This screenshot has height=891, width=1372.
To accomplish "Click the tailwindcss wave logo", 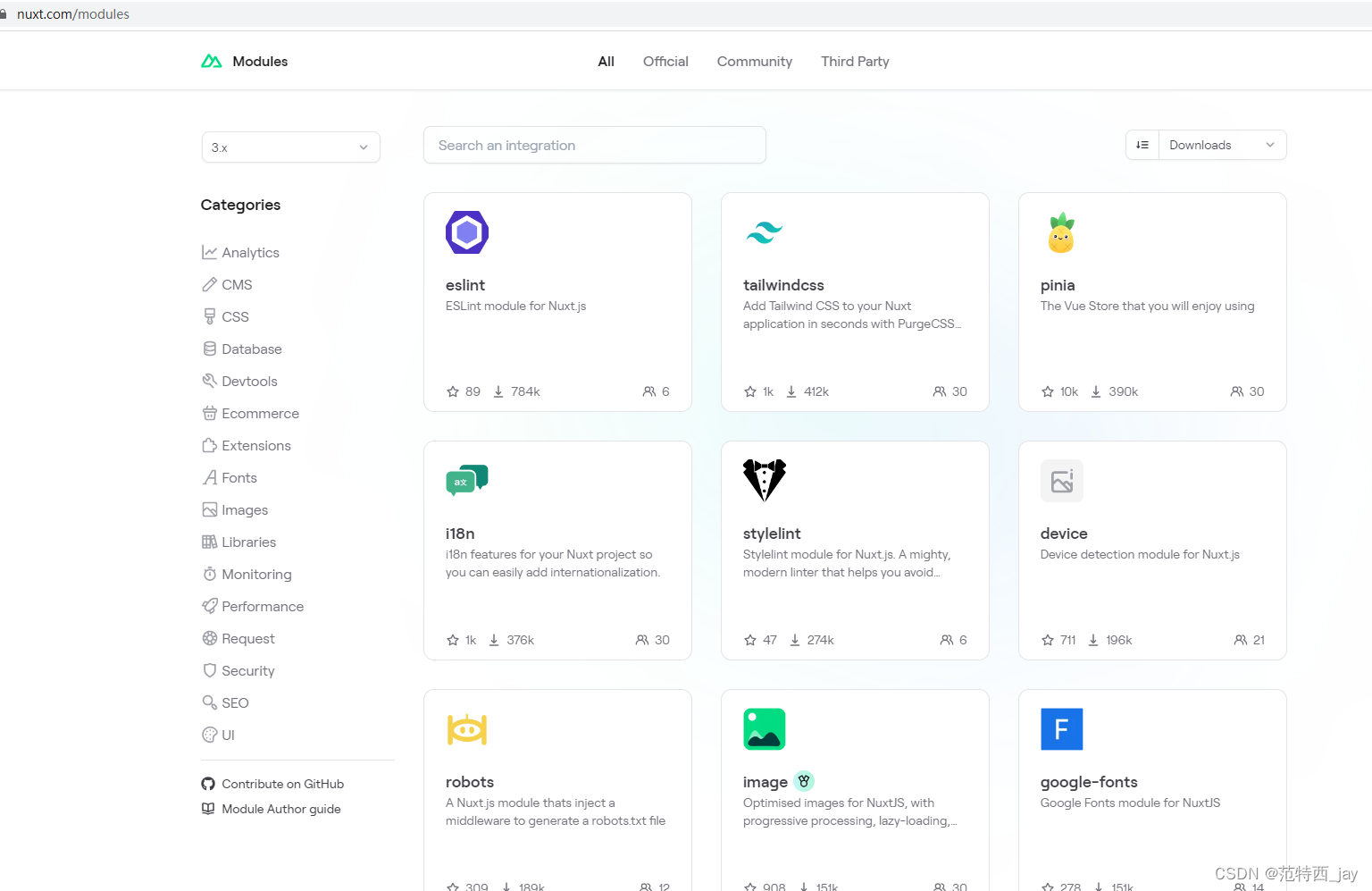I will (x=764, y=232).
